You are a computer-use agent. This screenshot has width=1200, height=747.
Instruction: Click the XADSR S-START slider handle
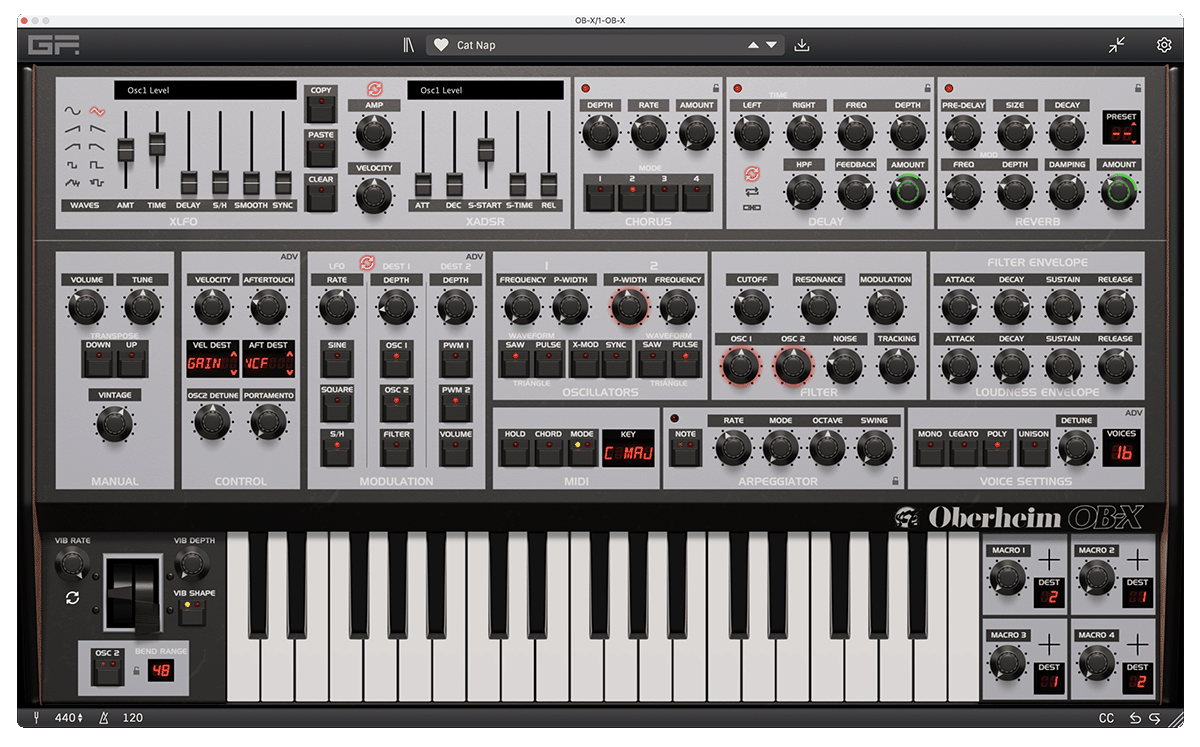coord(486,149)
